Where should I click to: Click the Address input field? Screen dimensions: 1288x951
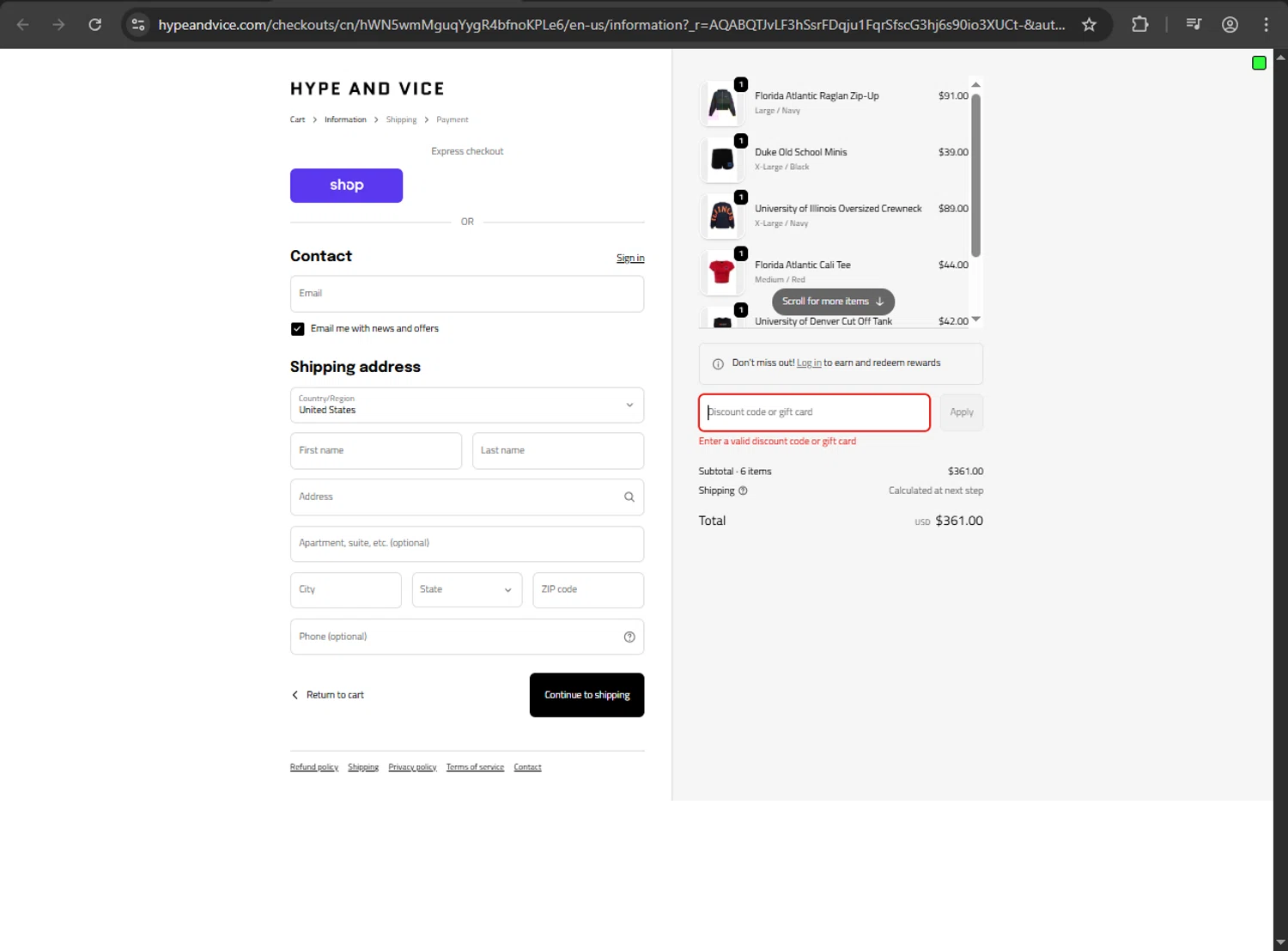point(467,497)
